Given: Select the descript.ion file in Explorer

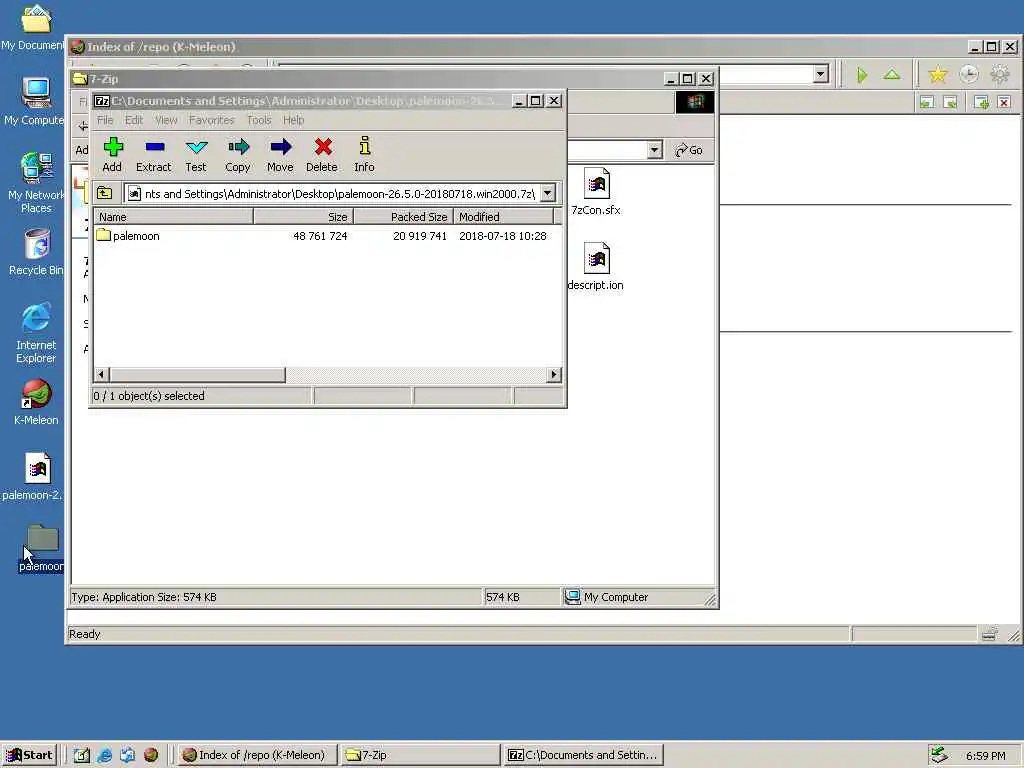Looking at the screenshot, I should 596,266.
